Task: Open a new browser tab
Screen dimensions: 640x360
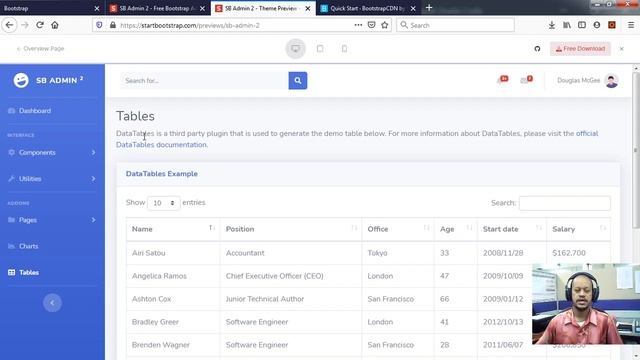Action: (x=429, y=8)
